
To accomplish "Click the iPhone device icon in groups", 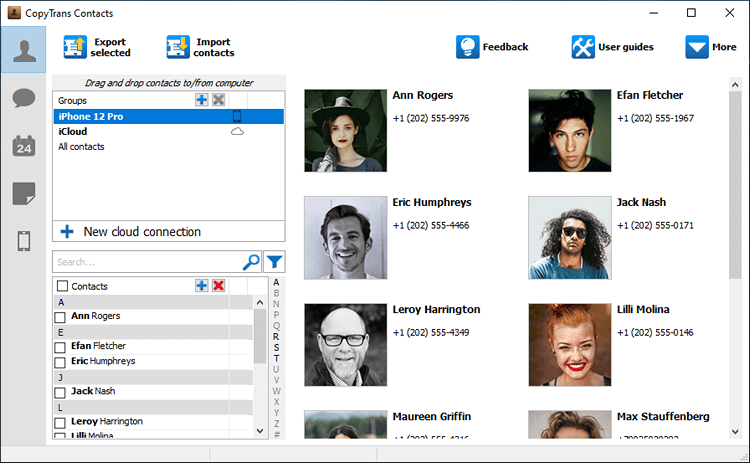I will [237, 116].
